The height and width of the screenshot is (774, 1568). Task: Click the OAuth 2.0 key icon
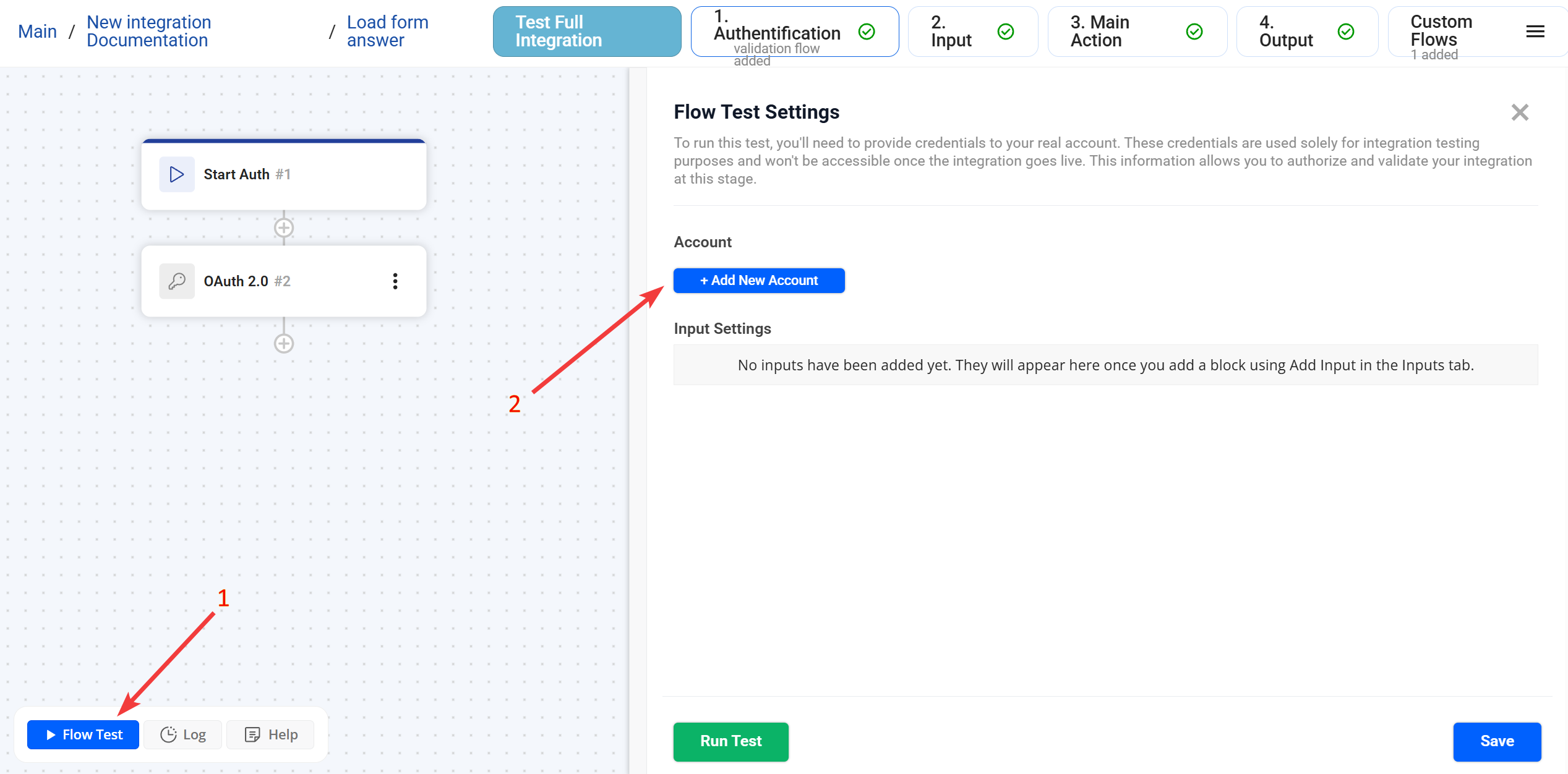pyautogui.click(x=177, y=281)
